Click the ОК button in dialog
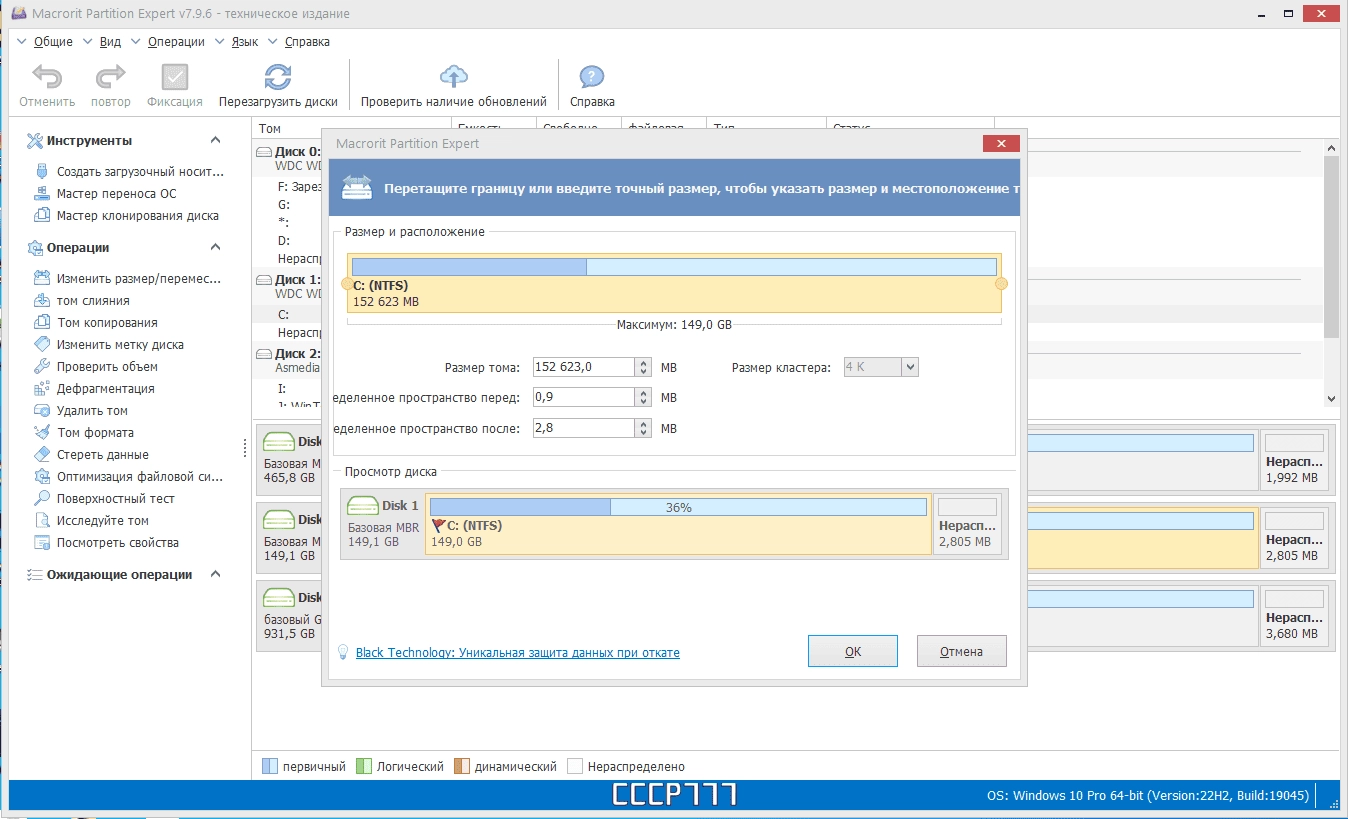 click(x=853, y=651)
